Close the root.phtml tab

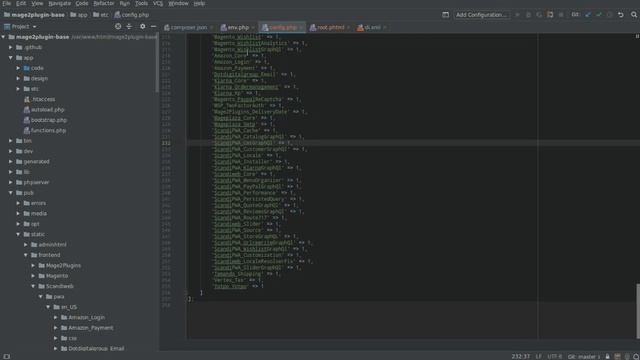[x=348, y=28]
